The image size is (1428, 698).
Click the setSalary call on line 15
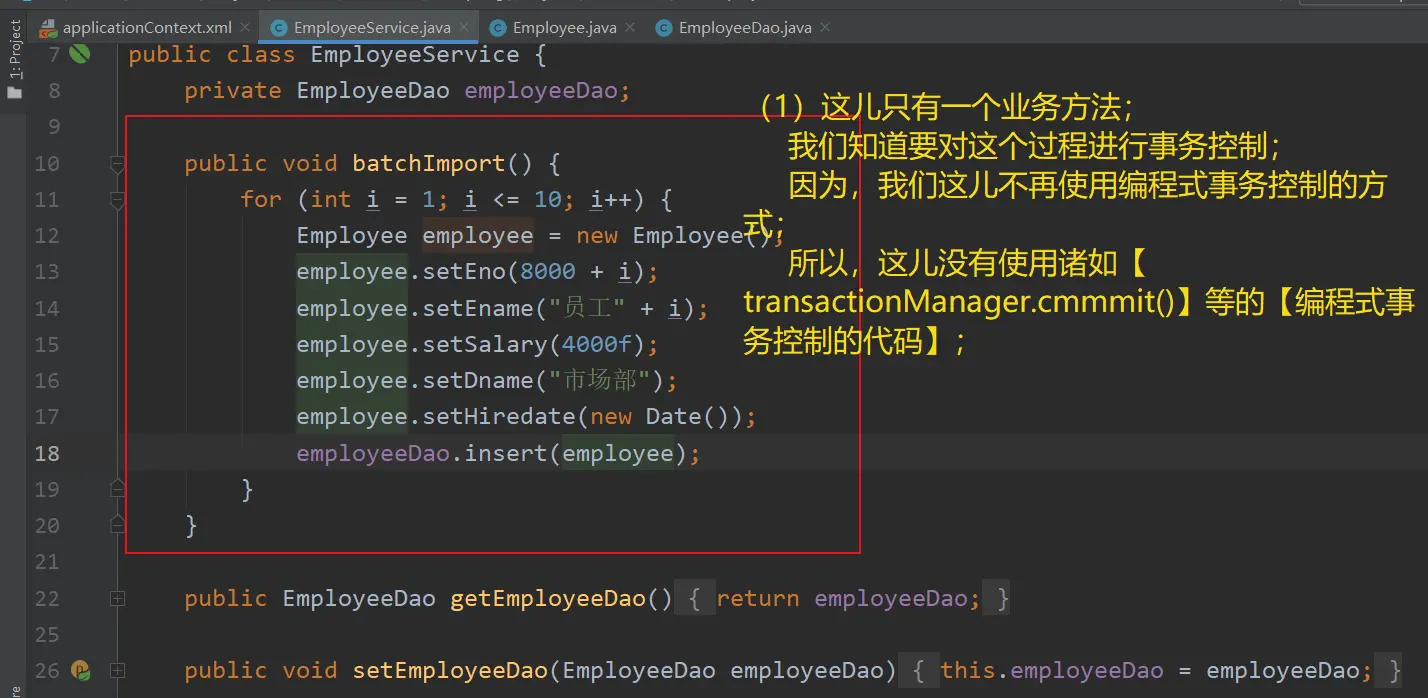point(485,345)
